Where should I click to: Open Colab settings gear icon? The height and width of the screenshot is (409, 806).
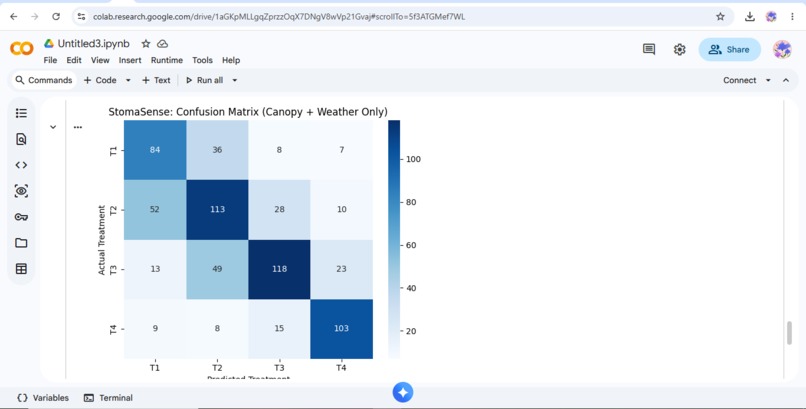click(680, 49)
